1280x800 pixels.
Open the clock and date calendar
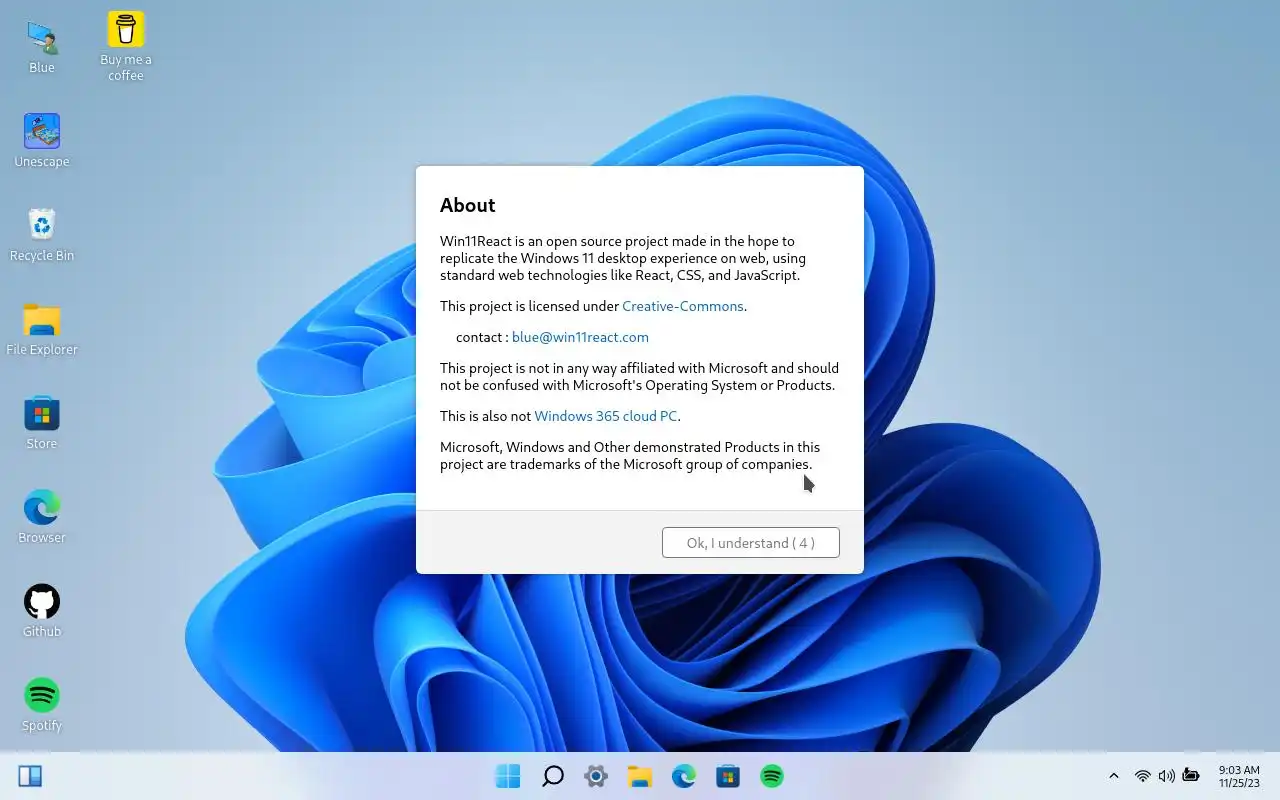tap(1239, 776)
